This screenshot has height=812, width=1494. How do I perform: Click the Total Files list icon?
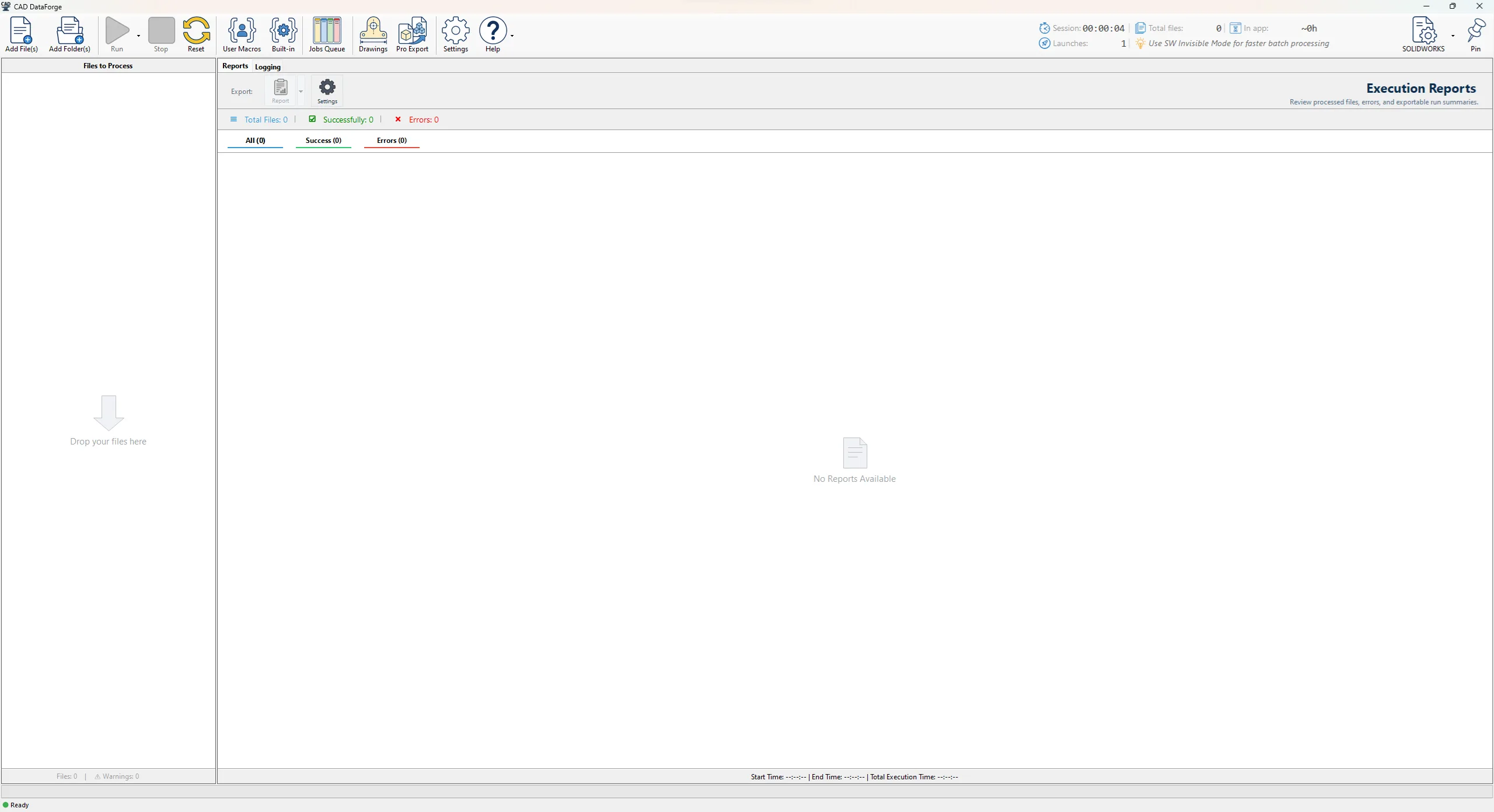pos(233,120)
